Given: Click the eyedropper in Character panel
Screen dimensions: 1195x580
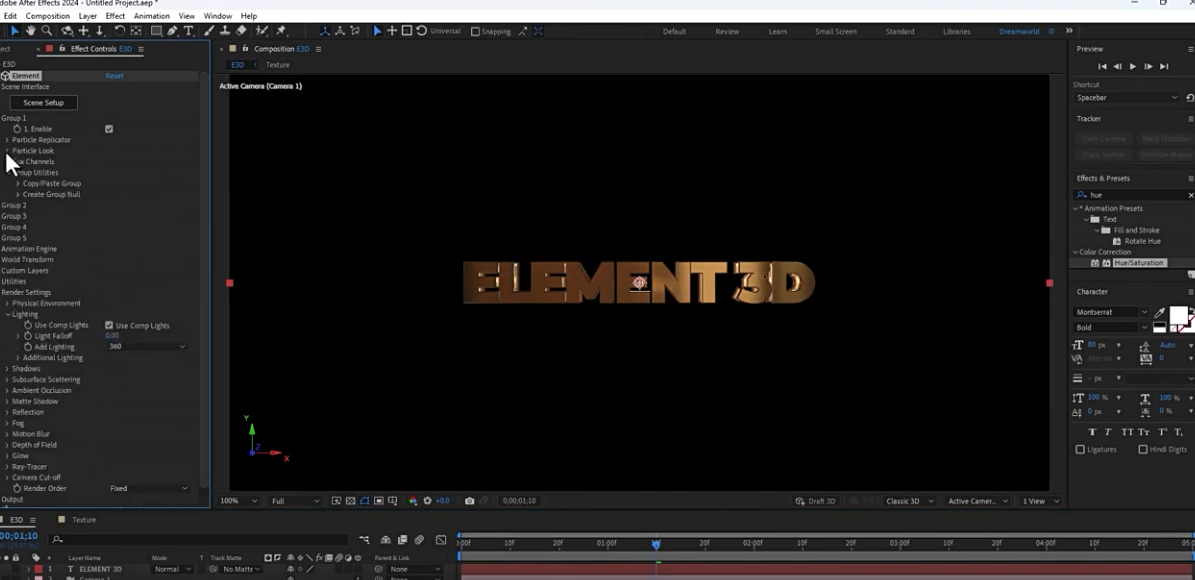Looking at the screenshot, I should click(x=1160, y=312).
